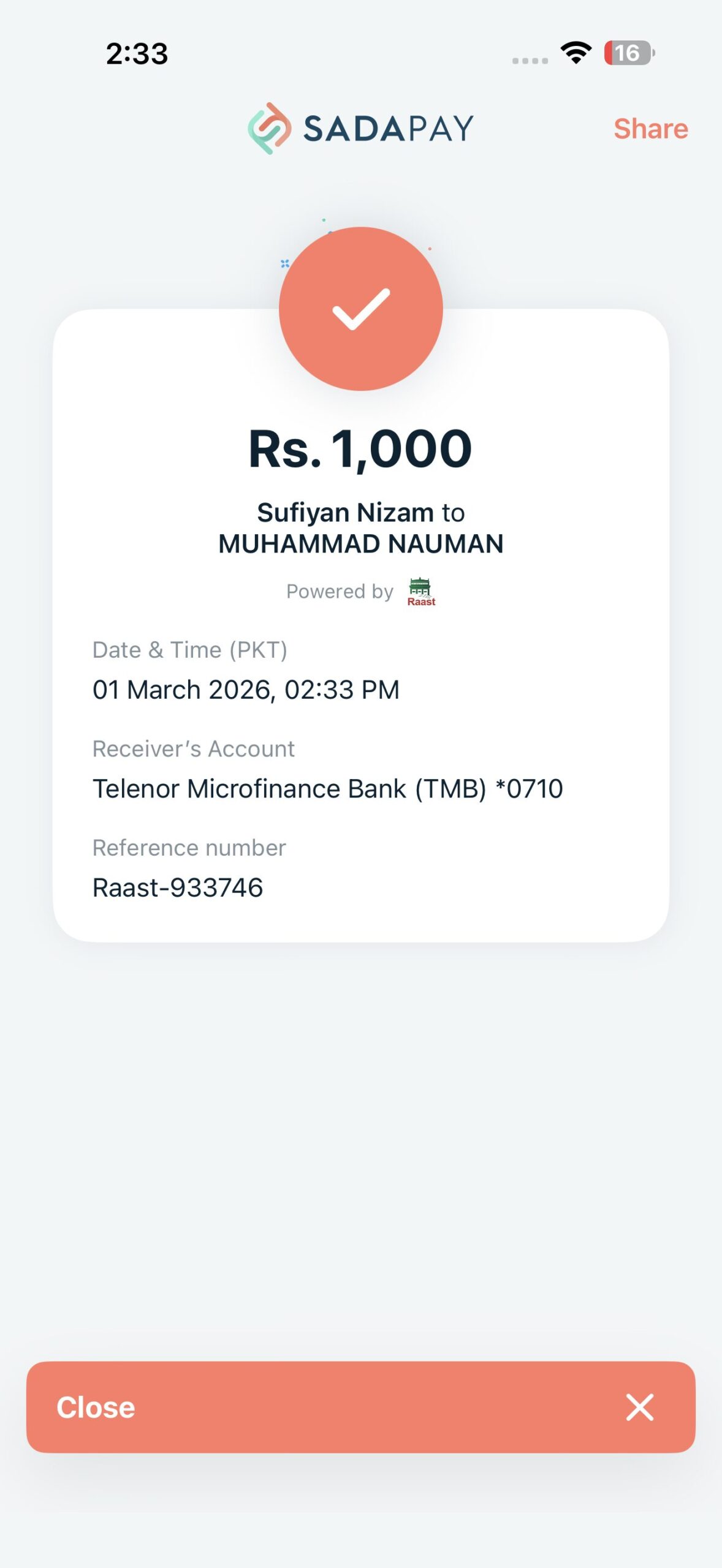The width and height of the screenshot is (722, 1568).
Task: Tap the Telenor Microfinance Bank account line
Action: [327, 789]
